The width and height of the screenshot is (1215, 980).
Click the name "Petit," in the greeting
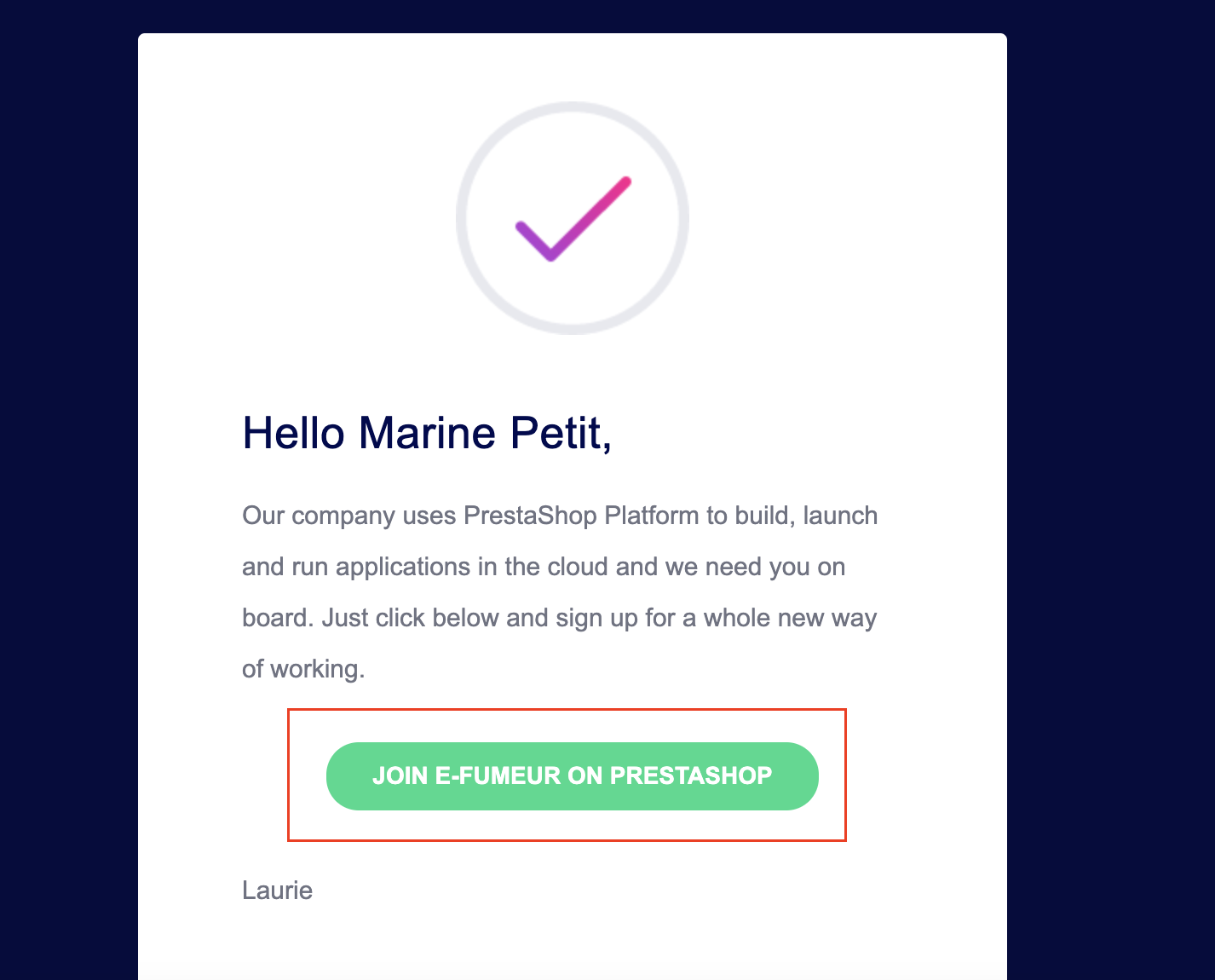tap(561, 433)
